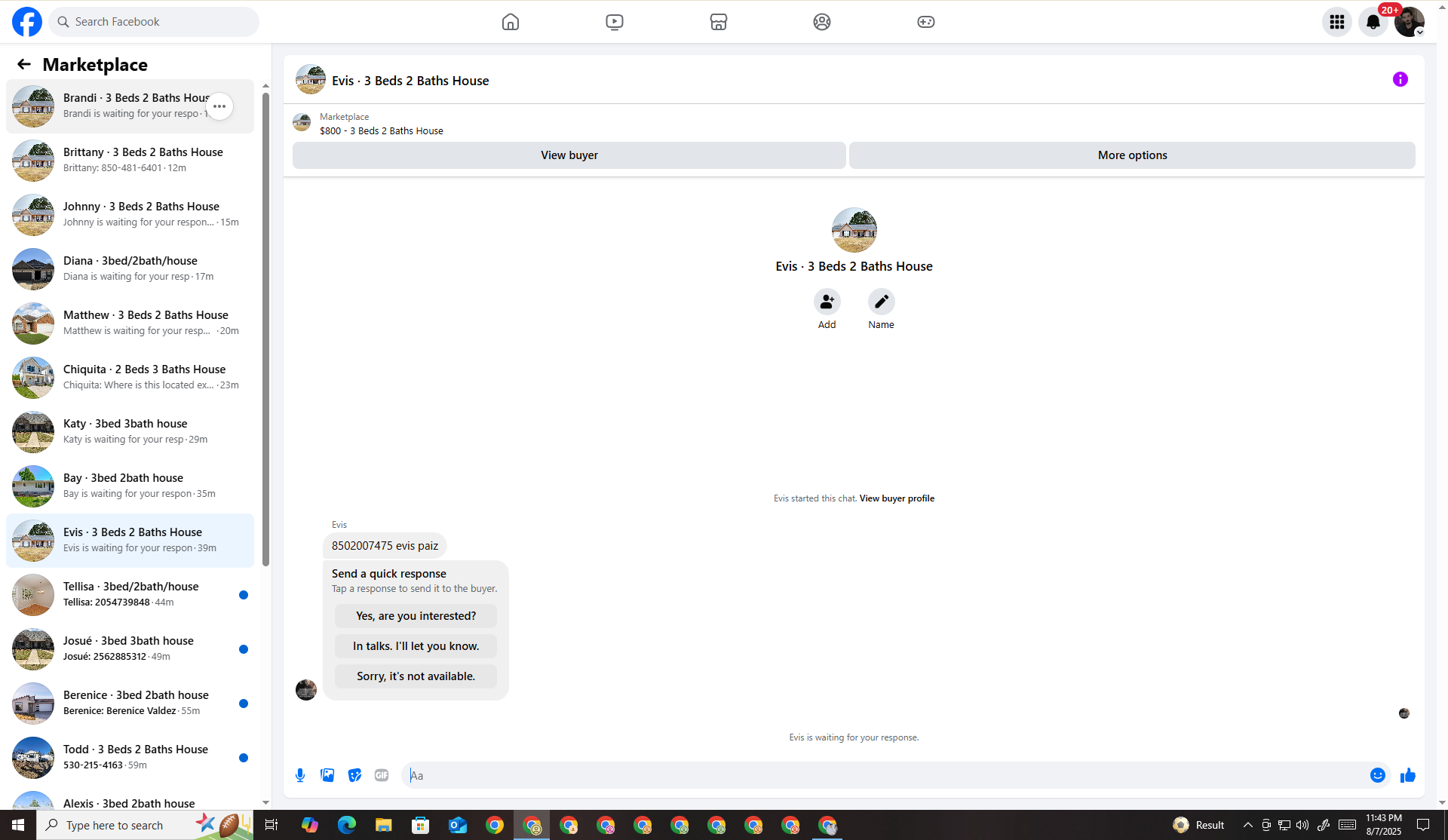Attach a photo using the image icon
The height and width of the screenshot is (840, 1448).
327,775
